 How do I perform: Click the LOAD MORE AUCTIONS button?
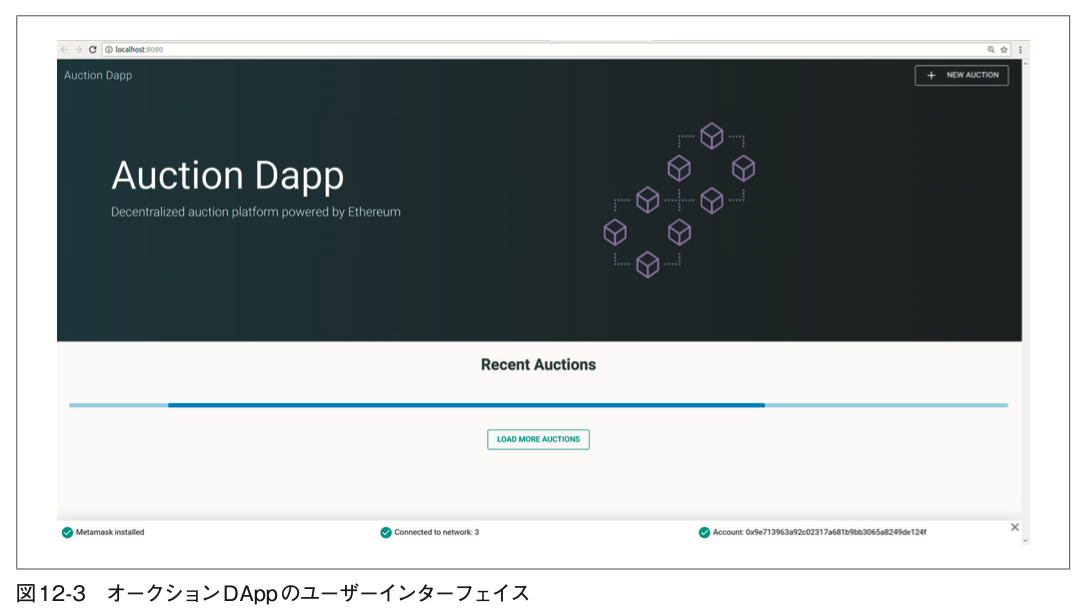(x=539, y=440)
